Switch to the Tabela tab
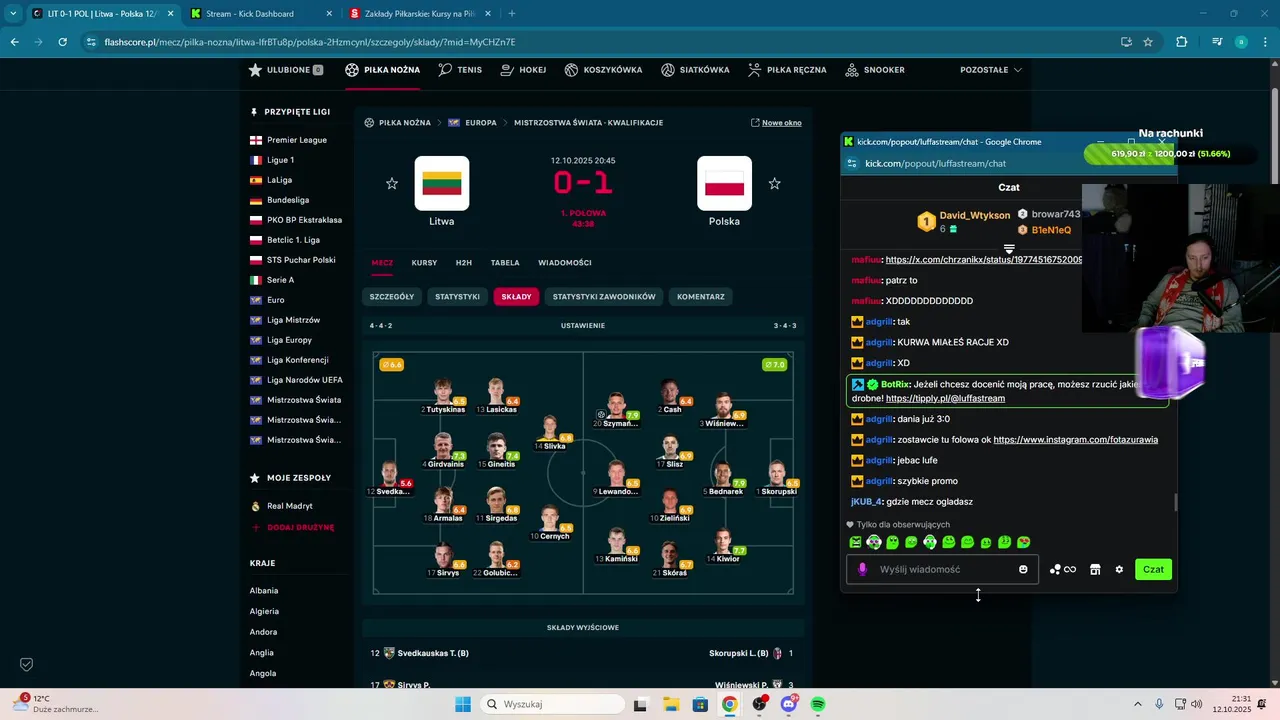The height and width of the screenshot is (720, 1280). click(x=505, y=263)
